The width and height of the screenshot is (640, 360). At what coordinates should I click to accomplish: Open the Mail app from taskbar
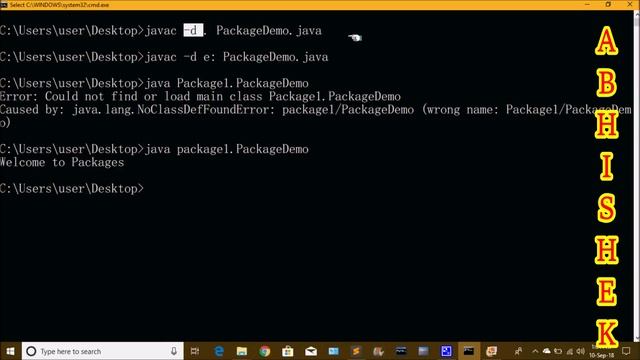click(311, 351)
